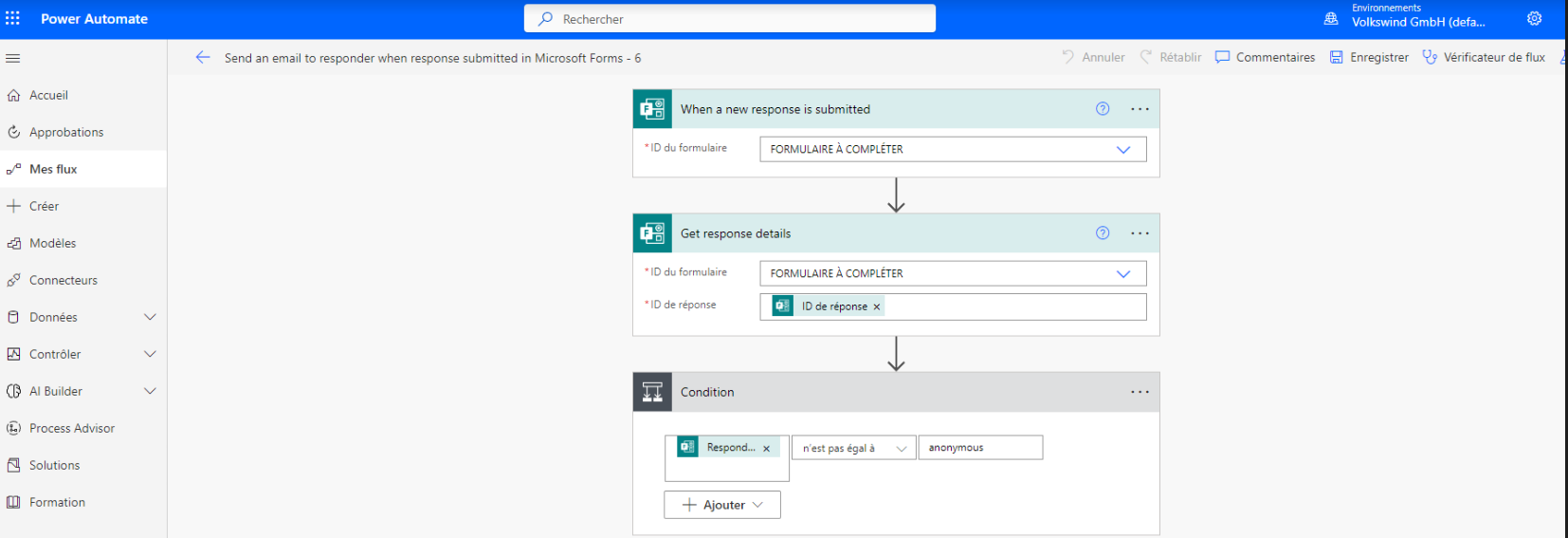Open more options for Condition step
Screen dimensions: 1568x538
point(1140,392)
